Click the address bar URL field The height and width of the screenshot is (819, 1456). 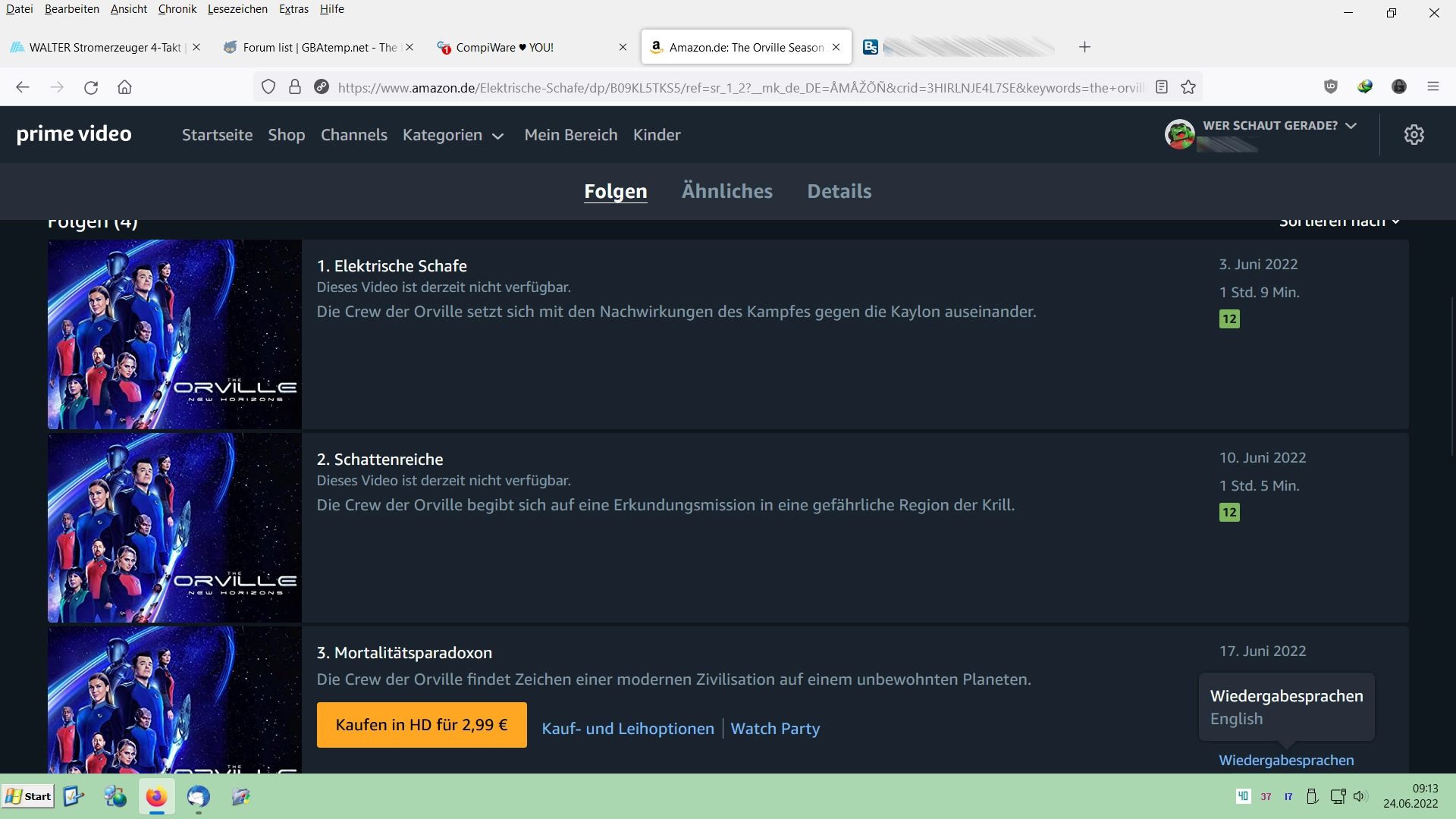(741, 87)
